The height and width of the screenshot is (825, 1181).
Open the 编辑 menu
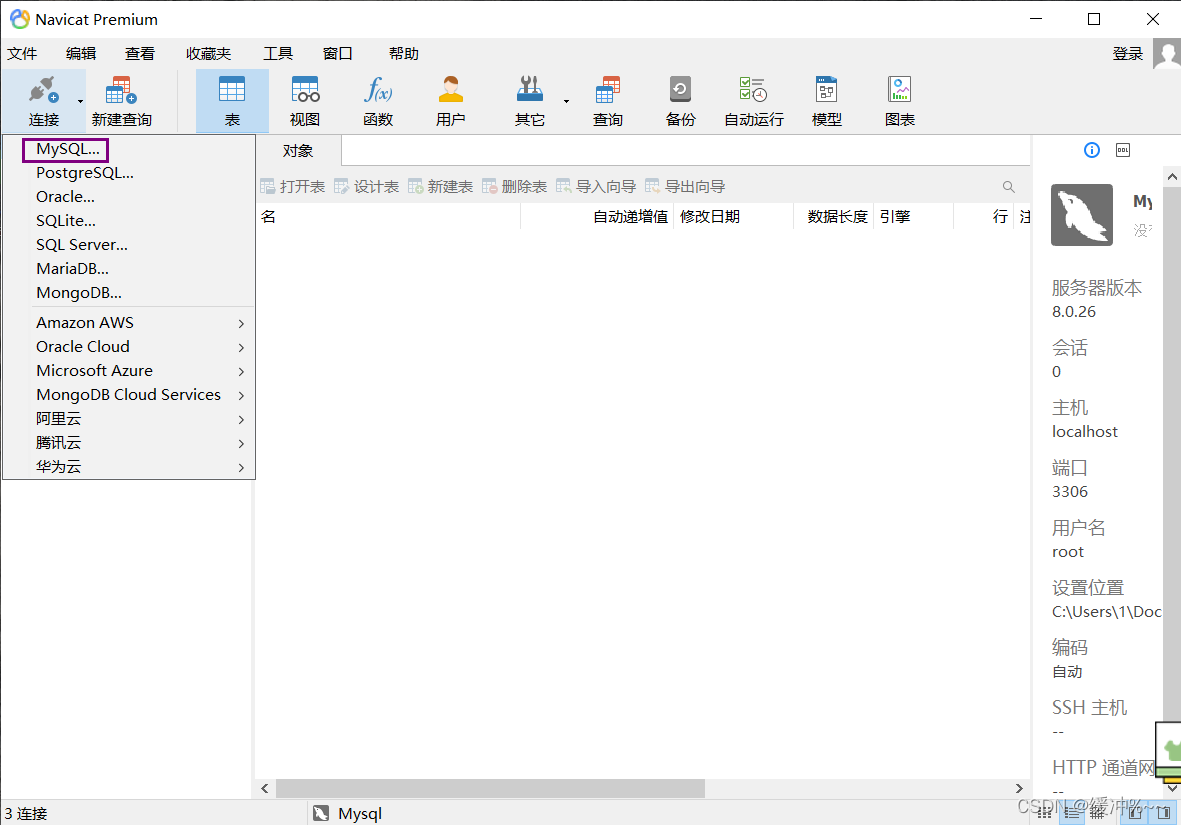[x=81, y=53]
